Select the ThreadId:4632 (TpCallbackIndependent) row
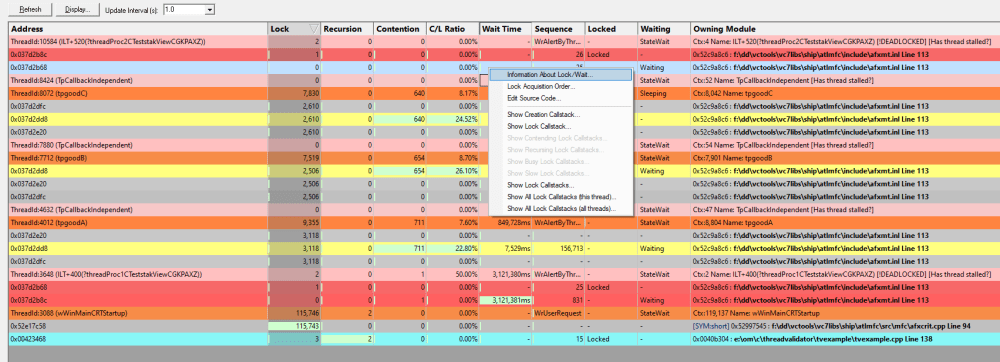The height and width of the screenshot is (362, 1000). pos(504,209)
